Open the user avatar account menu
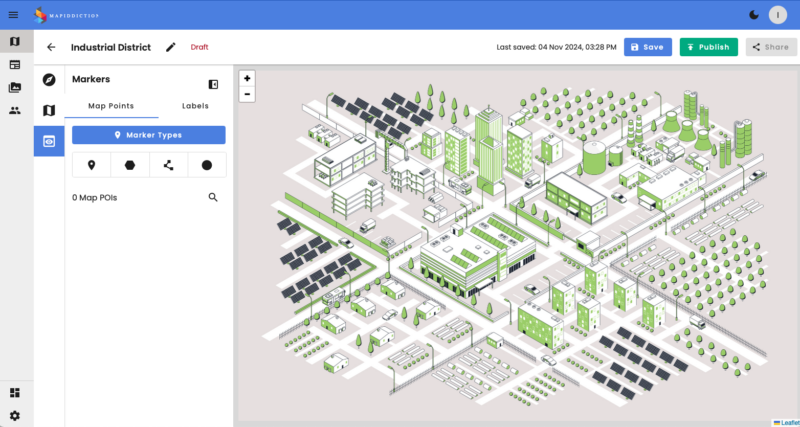The height and width of the screenshot is (427, 800). tap(778, 14)
